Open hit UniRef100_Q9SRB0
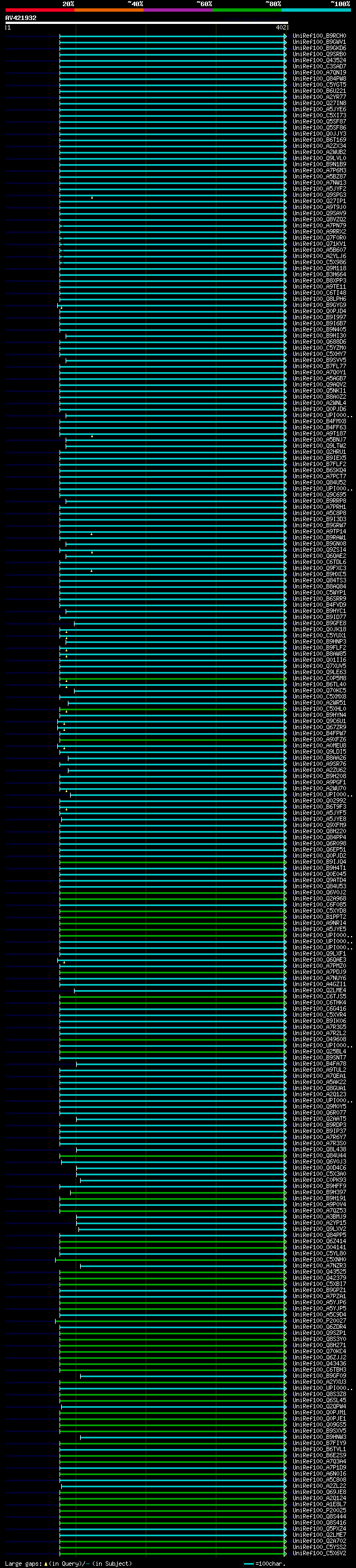This screenshot has width=356, height=1568. (319, 54)
